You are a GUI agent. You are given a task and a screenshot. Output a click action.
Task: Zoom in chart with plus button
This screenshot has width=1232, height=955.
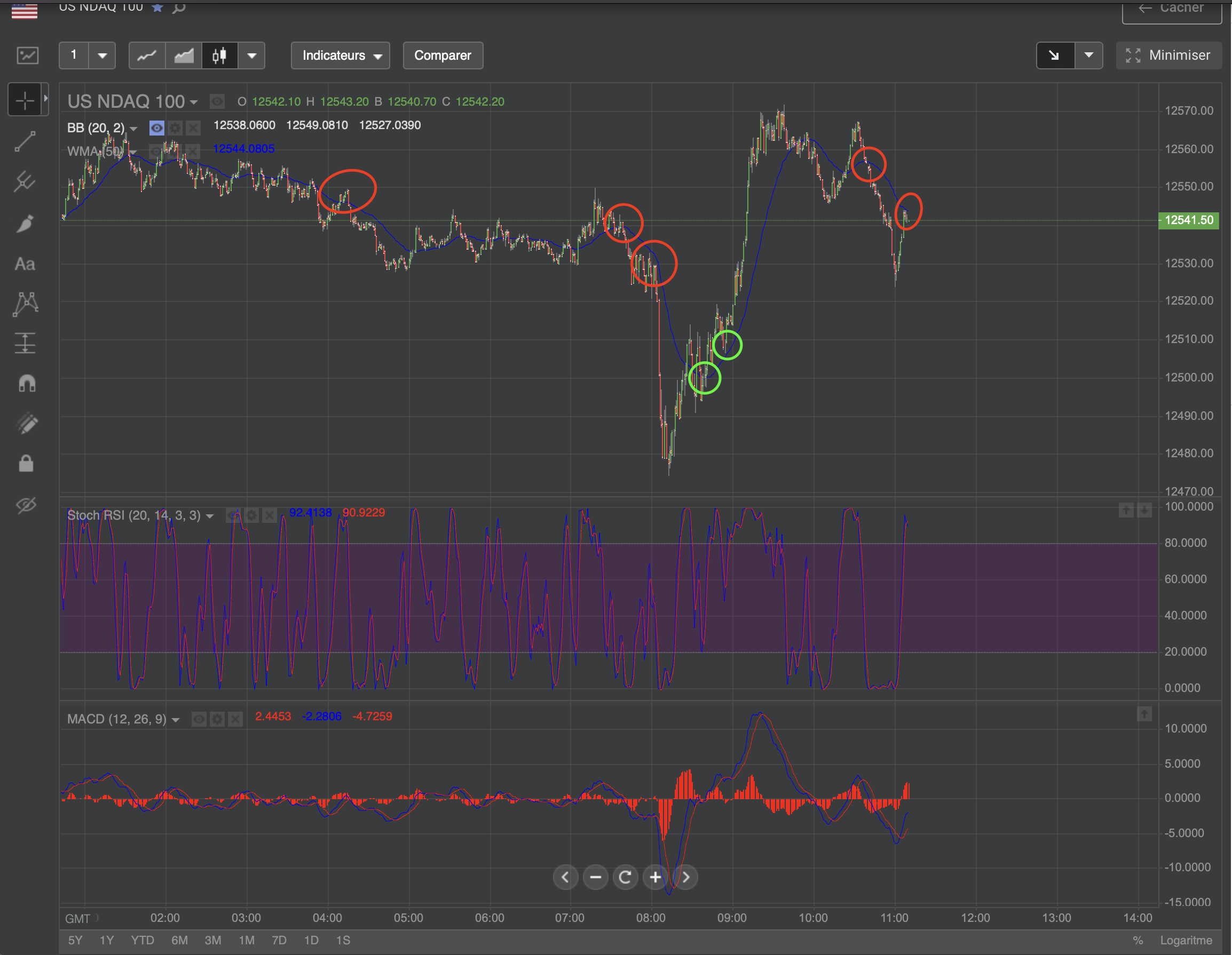(655, 877)
